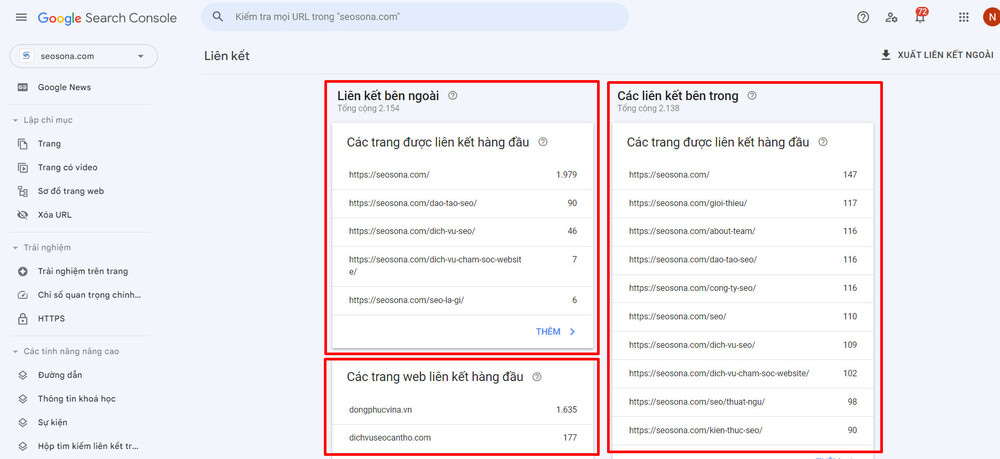
Task: Click external row https://seosona.com/ with 1.979
Action: coord(463,175)
